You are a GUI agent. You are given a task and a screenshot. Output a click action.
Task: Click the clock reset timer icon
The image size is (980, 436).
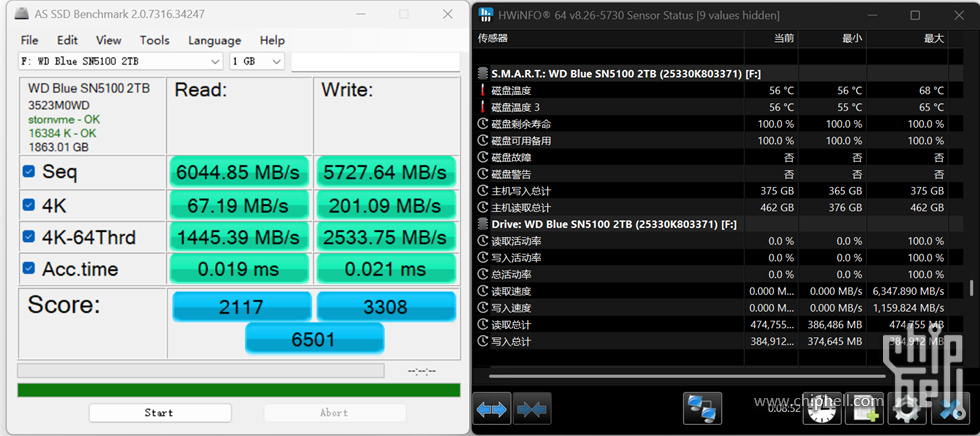(823, 408)
